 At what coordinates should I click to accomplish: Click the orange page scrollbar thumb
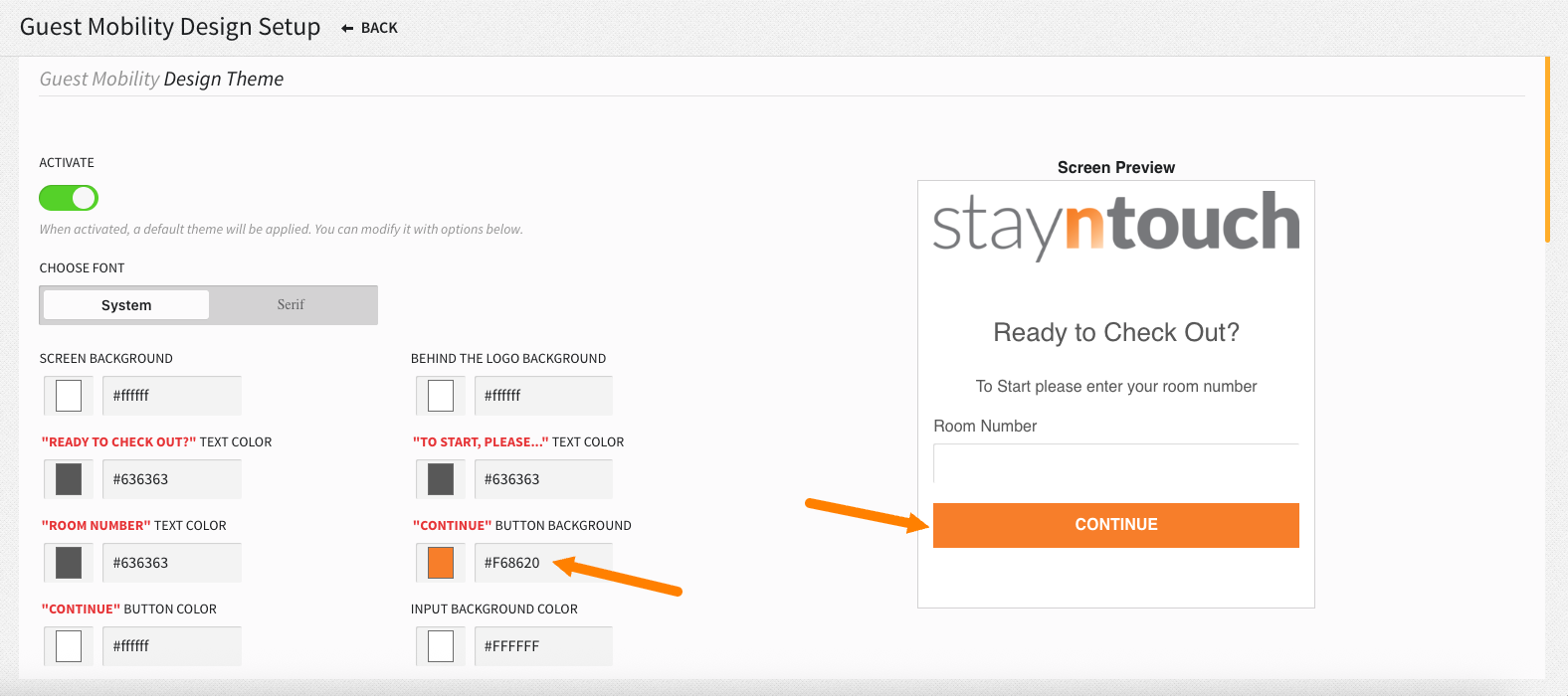tap(1547, 149)
